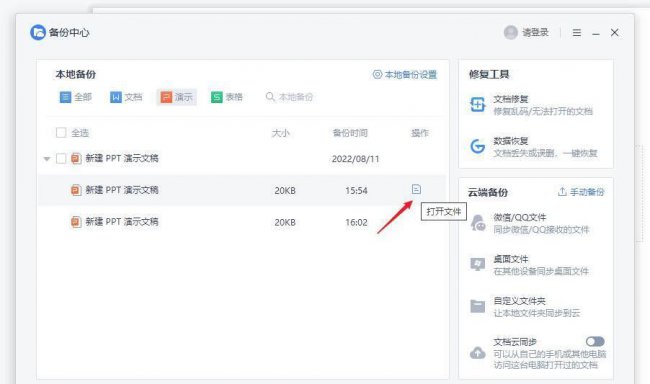
Task: Click PPT file icon of 16:02 row
Action: coord(76,222)
